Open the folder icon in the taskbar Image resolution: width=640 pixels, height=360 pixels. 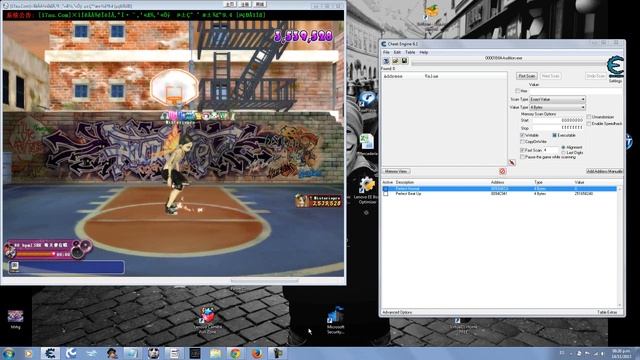point(215,353)
